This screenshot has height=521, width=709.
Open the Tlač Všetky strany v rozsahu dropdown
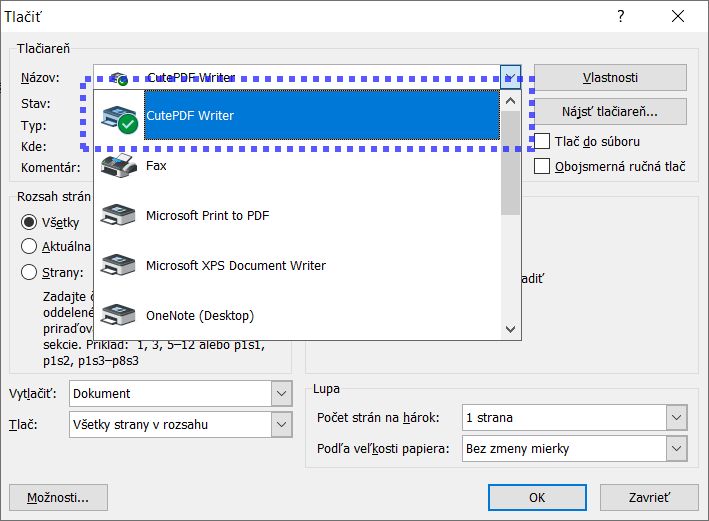coord(281,424)
